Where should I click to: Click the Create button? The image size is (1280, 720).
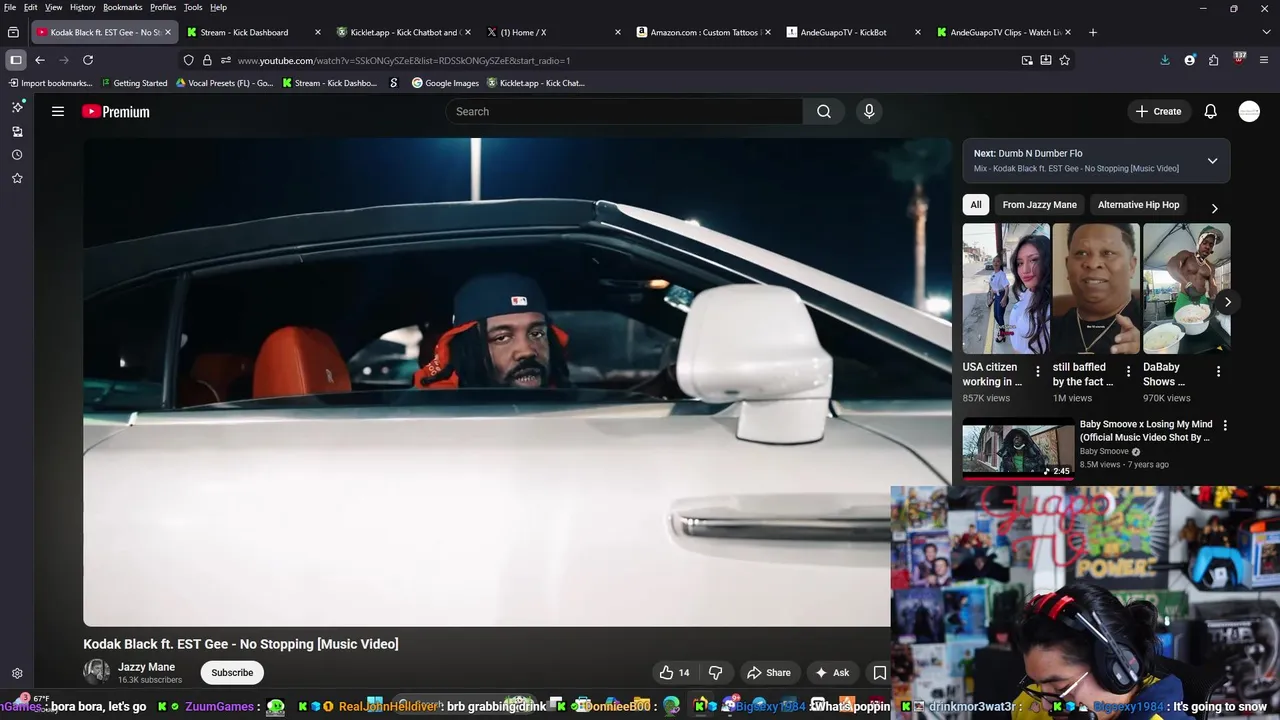pyautogui.click(x=1158, y=111)
